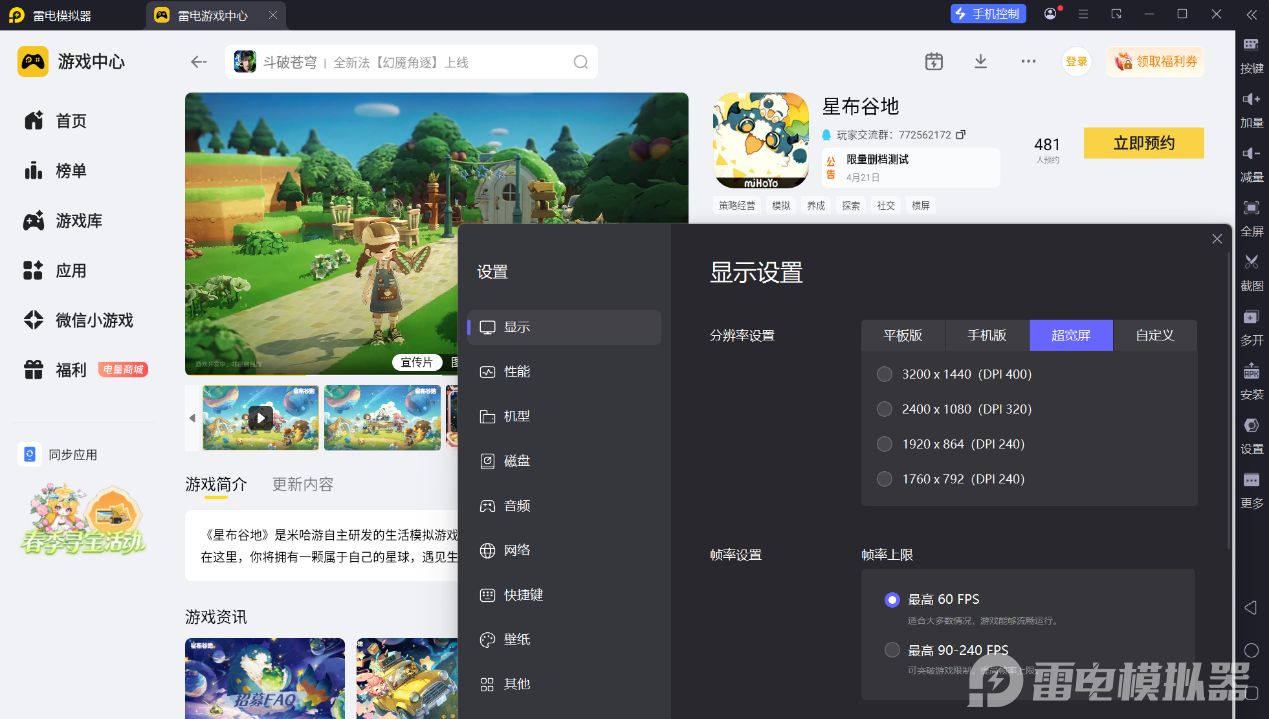Enable 最高 90-240 FPS frame rate
Image resolution: width=1269 pixels, height=719 pixels.
[892, 650]
